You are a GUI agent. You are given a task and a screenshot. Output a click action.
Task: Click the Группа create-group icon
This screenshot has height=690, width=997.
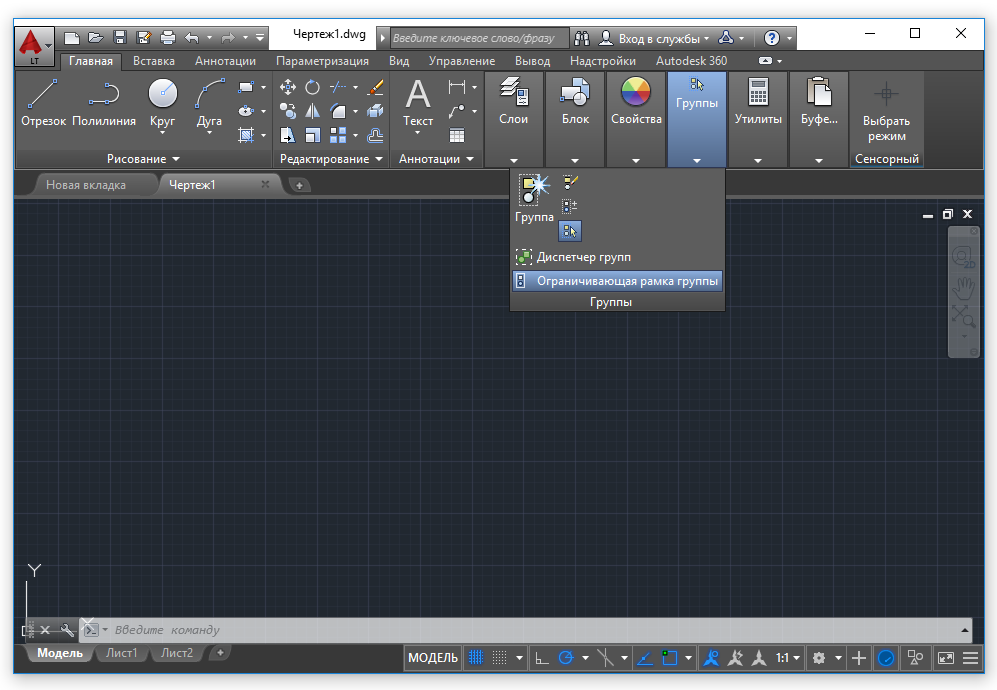[534, 198]
